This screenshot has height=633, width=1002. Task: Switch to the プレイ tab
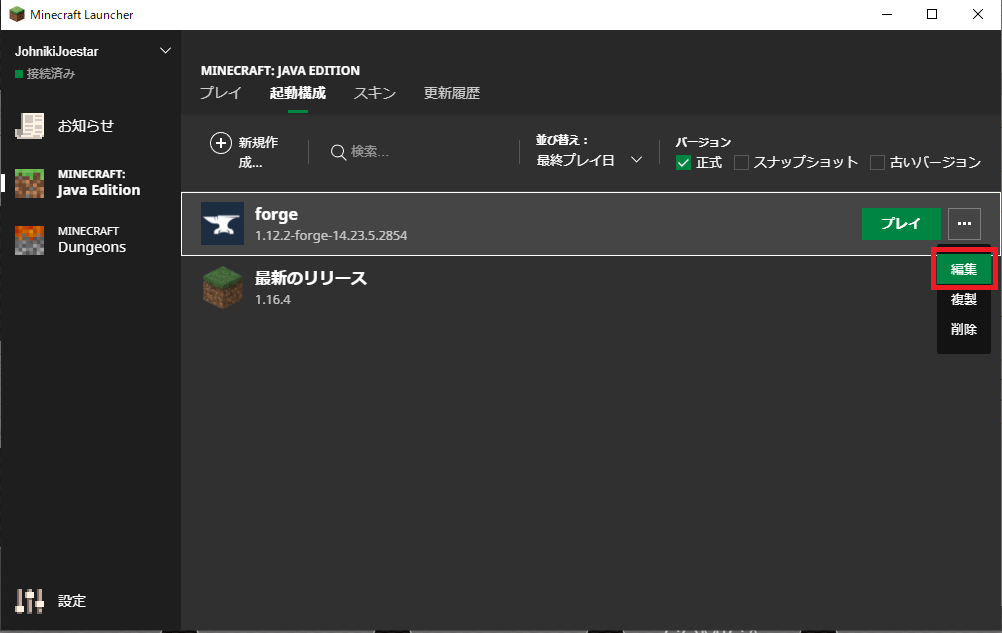click(x=220, y=93)
